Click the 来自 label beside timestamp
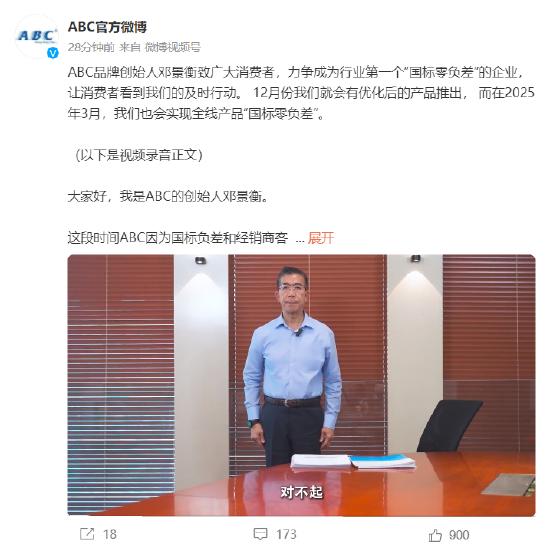The height and width of the screenshot is (551, 550). click(130, 47)
